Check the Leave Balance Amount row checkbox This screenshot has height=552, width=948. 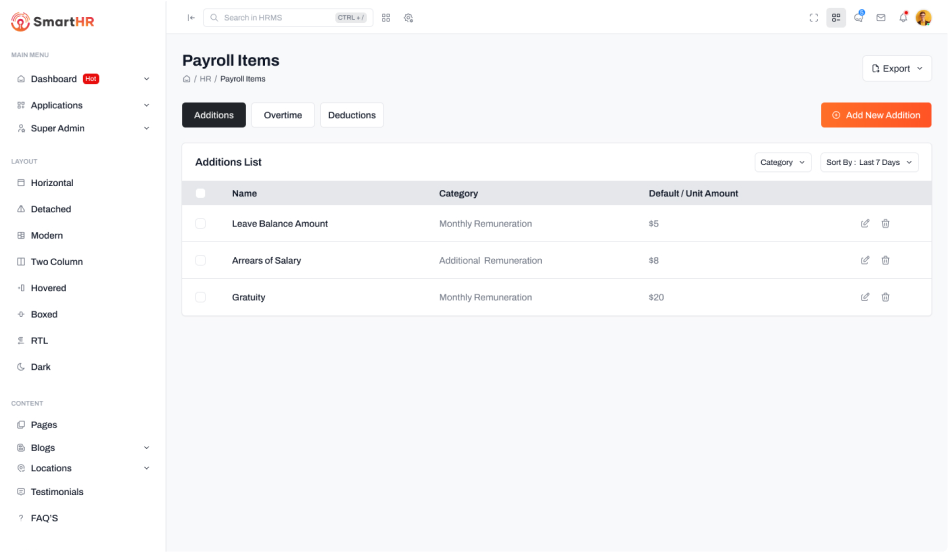(x=201, y=224)
